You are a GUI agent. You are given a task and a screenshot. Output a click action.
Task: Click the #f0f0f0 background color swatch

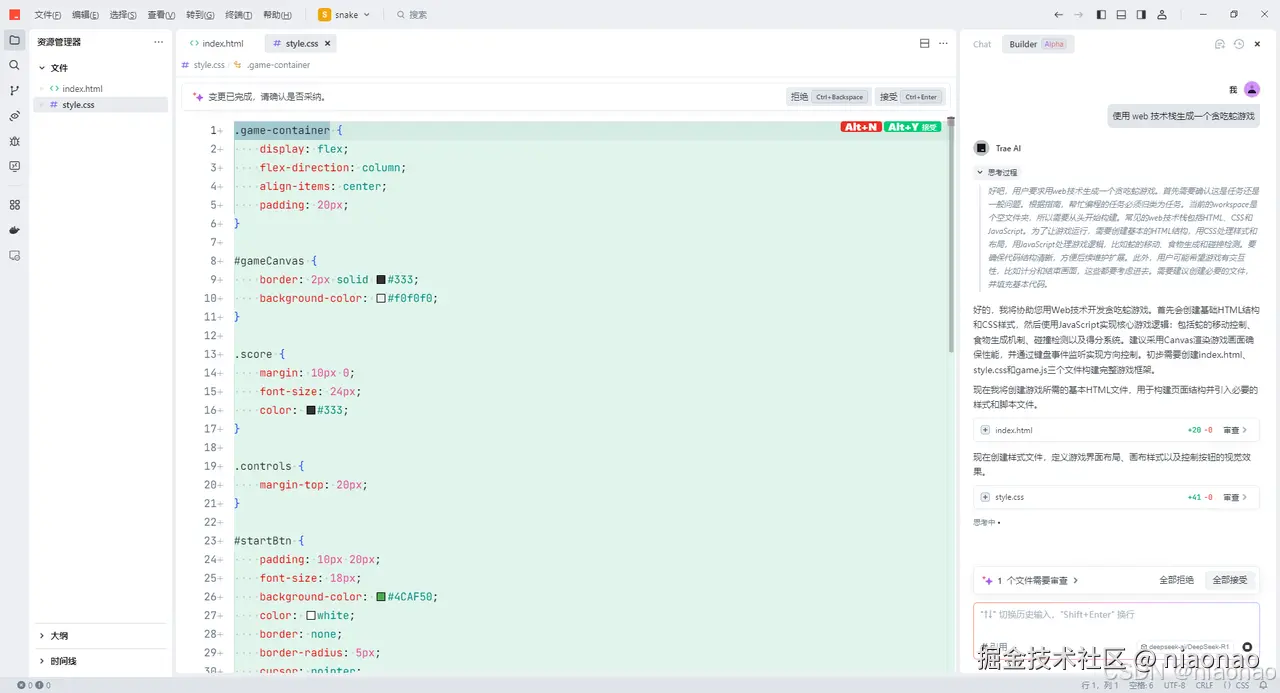click(x=381, y=298)
